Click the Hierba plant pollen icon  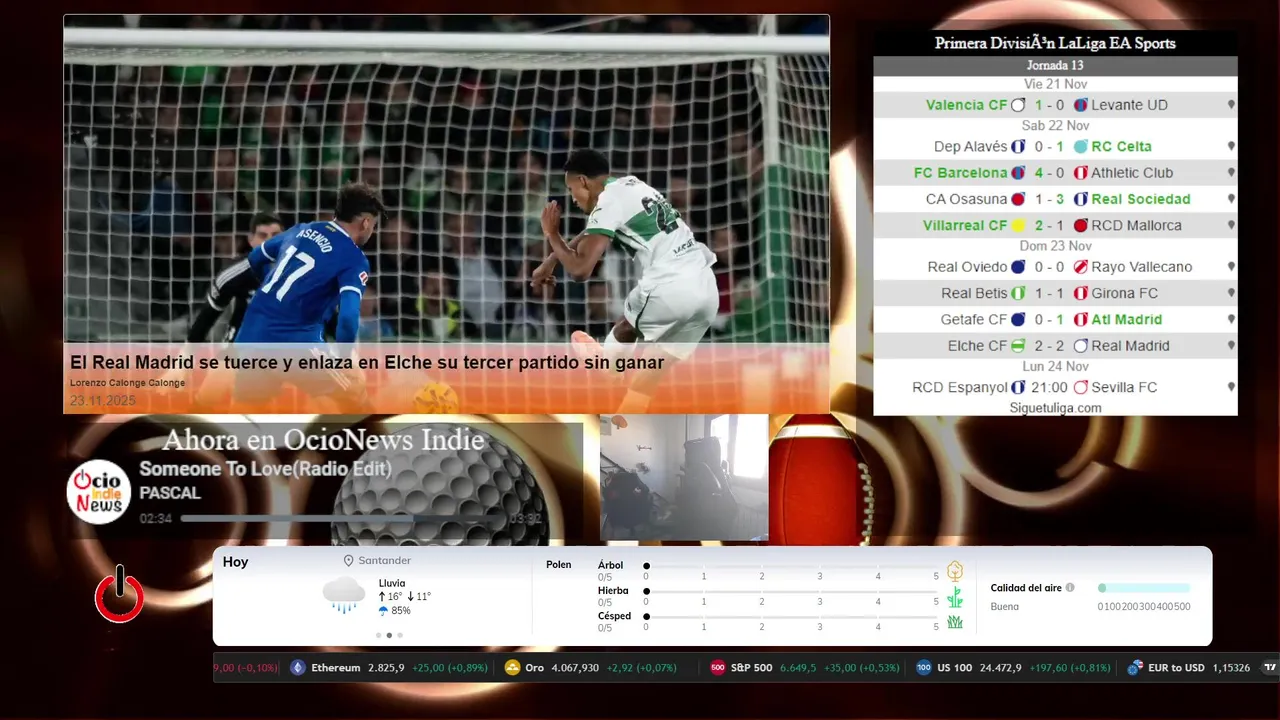pyautogui.click(x=955, y=597)
